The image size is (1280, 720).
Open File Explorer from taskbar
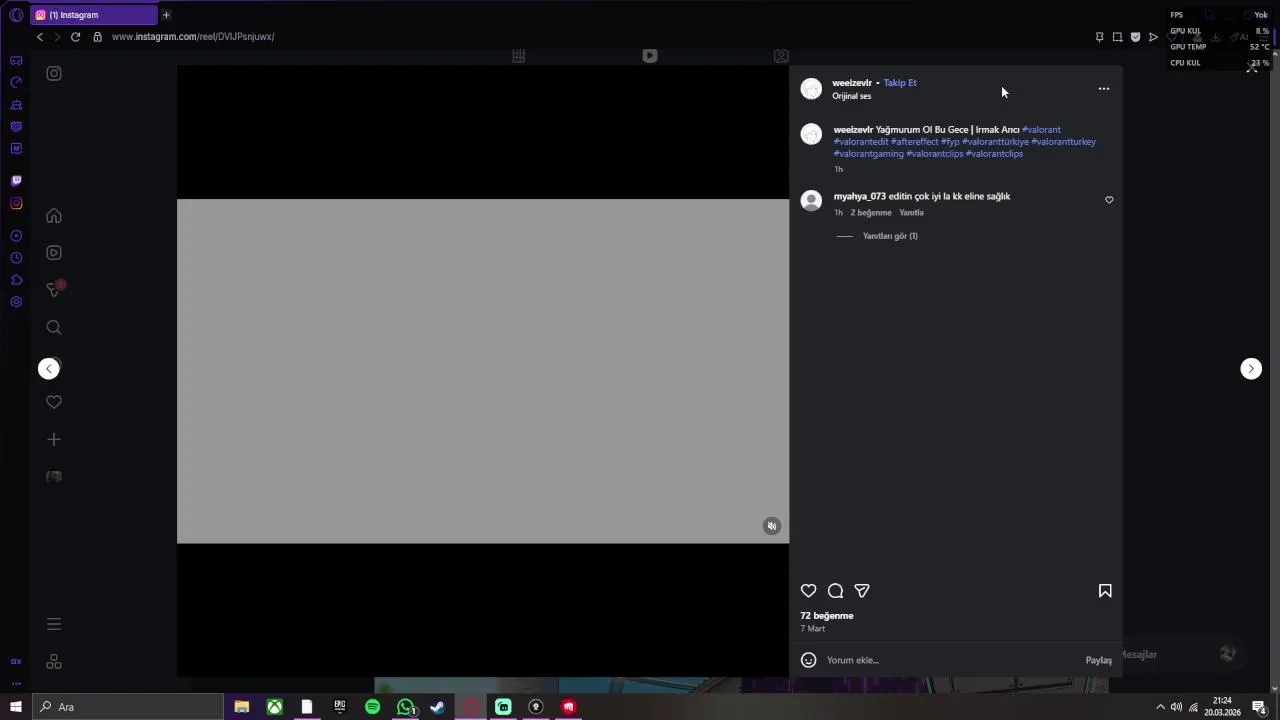[x=242, y=707]
